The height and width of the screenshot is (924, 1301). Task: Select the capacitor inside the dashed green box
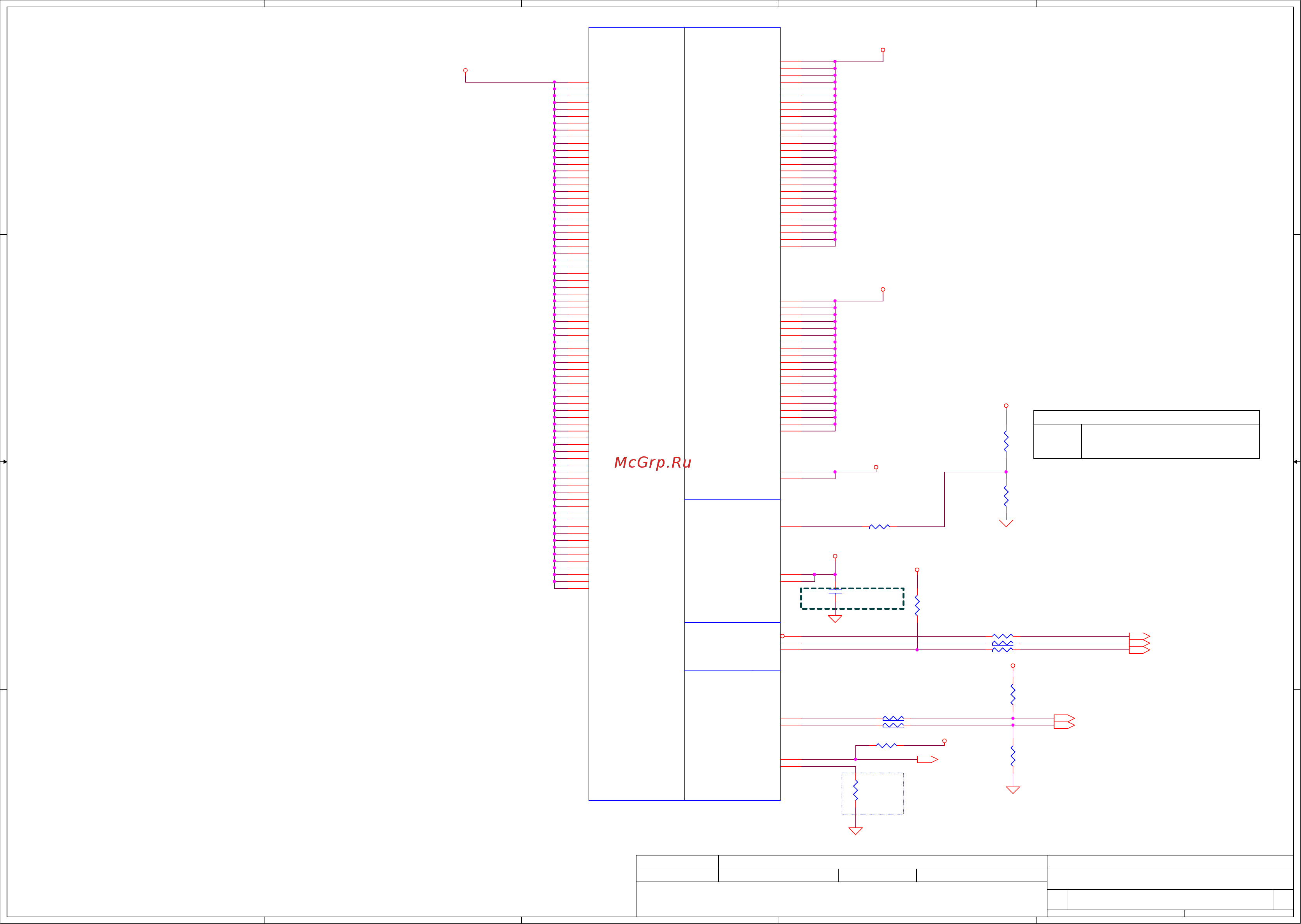835,592
